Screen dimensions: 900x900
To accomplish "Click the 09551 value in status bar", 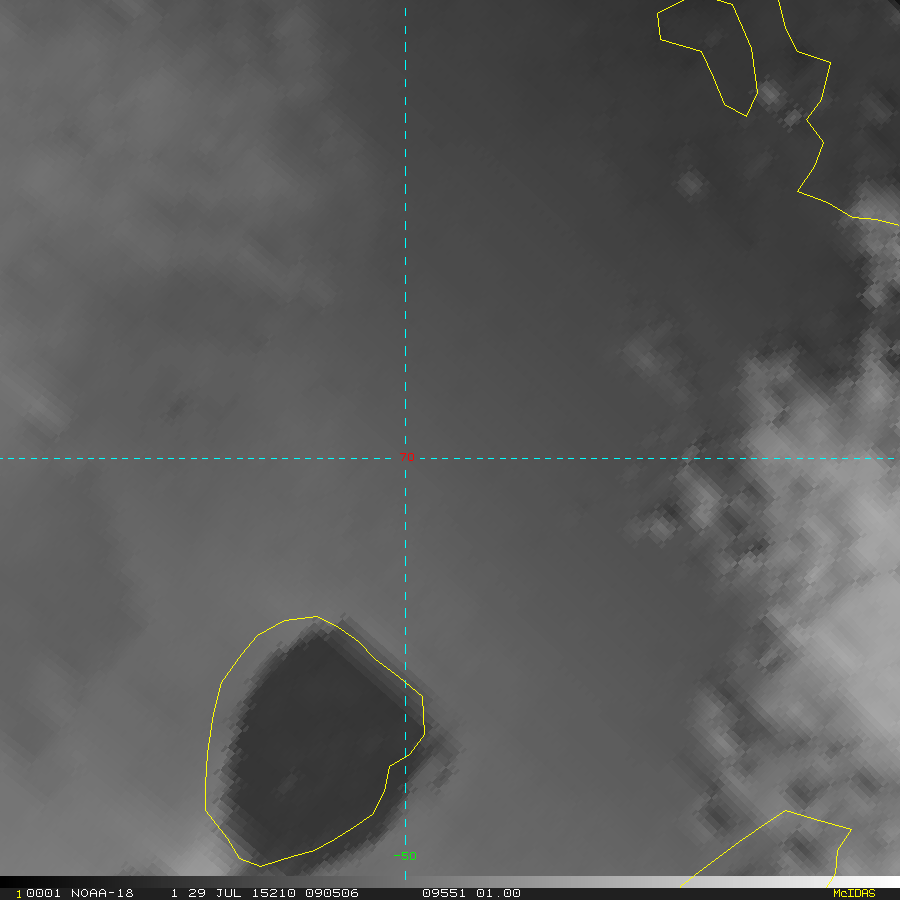I will [x=444, y=893].
